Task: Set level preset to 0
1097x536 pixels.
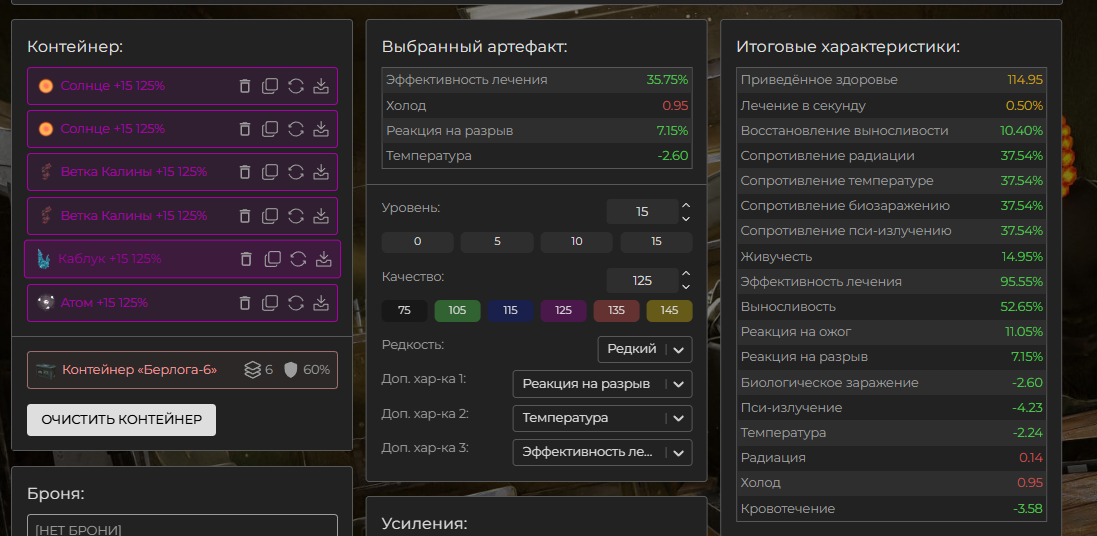Action: (x=417, y=242)
